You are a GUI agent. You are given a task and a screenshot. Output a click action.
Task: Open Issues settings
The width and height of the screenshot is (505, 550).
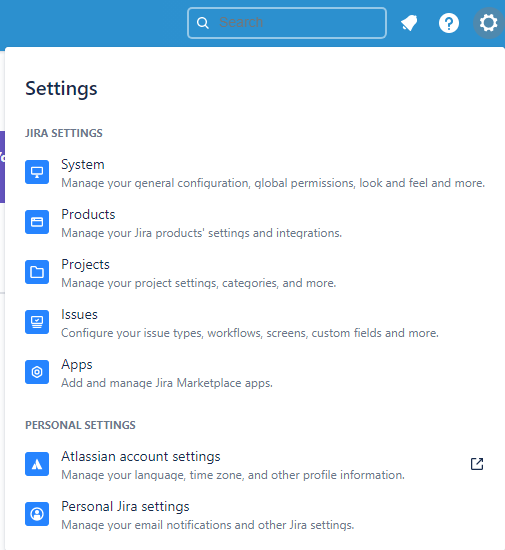[x=255, y=322]
